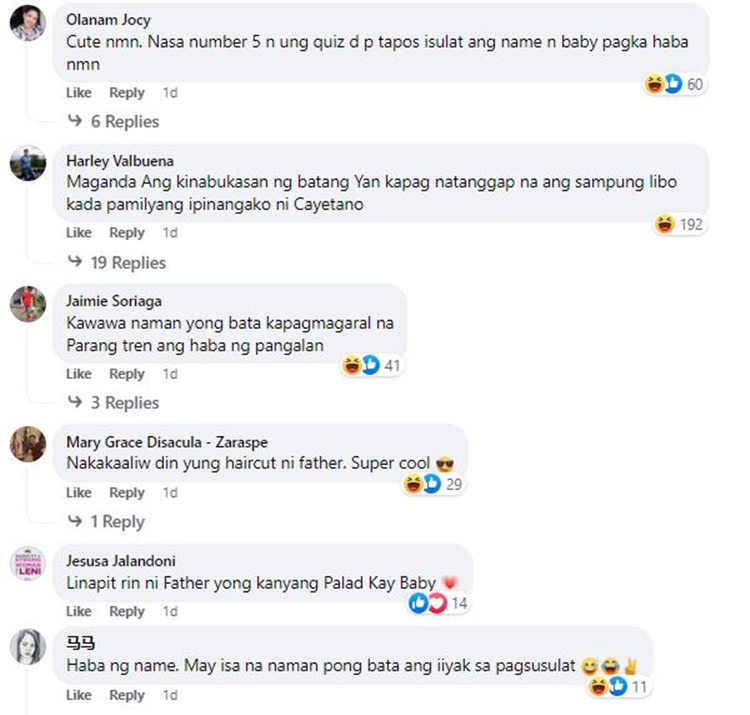Click Harley Valbuena's avatar picture
The image size is (750, 715).
point(28,164)
